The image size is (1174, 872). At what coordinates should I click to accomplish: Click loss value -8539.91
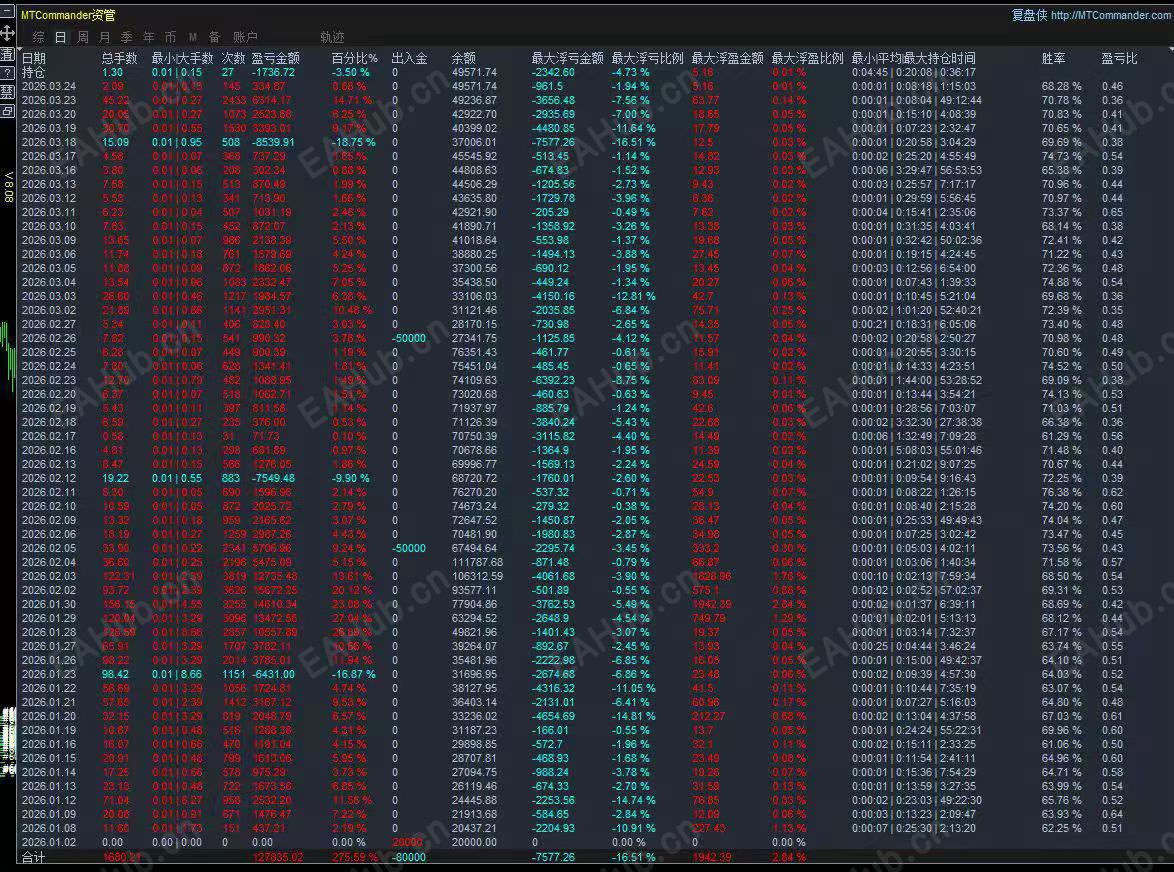point(273,142)
